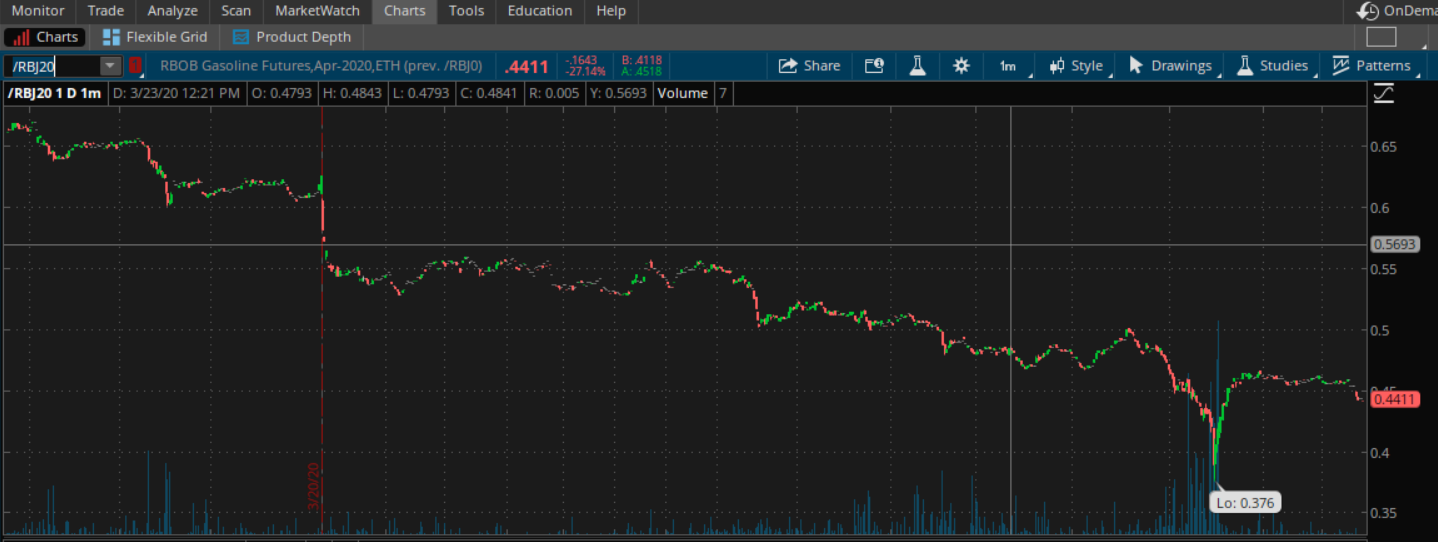Open chart settings gear icon
This screenshot has height=542, width=1438.
pos(961,66)
